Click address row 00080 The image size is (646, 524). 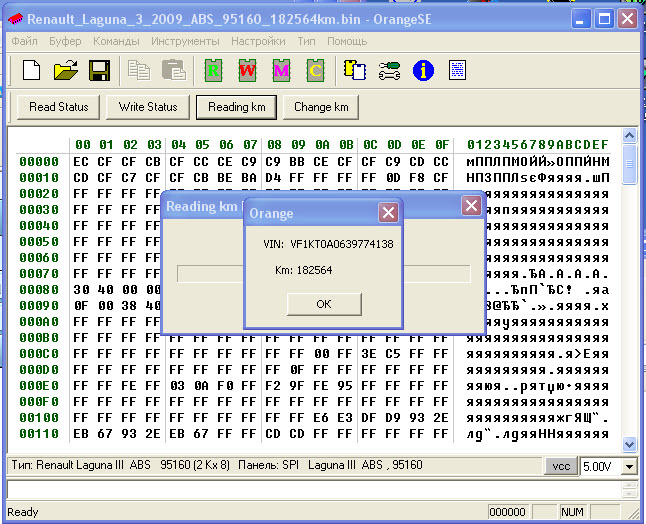coord(39,290)
